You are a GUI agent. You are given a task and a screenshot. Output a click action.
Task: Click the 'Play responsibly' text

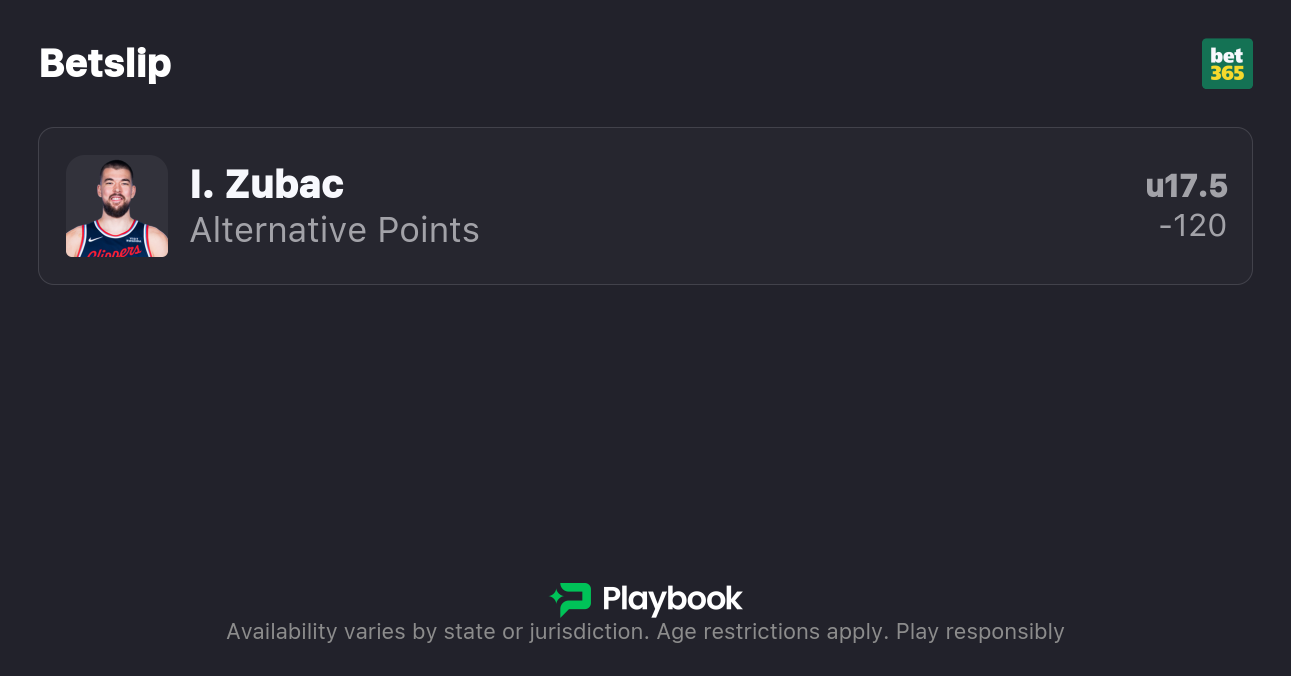click(980, 632)
